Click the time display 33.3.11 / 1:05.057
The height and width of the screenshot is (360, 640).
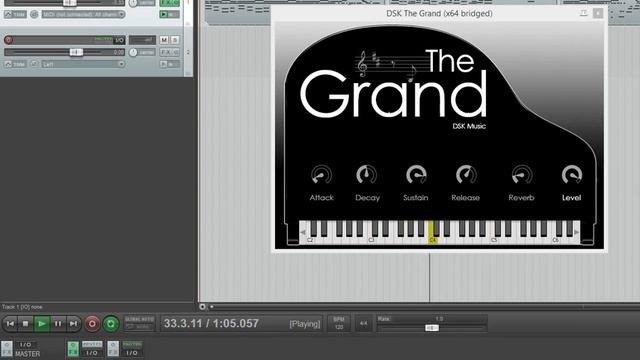click(x=211, y=324)
